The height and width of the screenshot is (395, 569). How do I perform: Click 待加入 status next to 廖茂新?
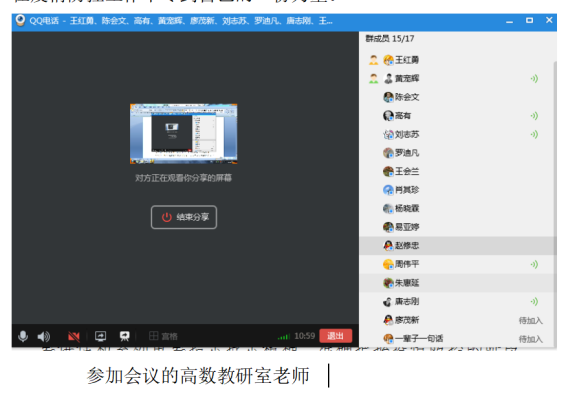coord(531,320)
